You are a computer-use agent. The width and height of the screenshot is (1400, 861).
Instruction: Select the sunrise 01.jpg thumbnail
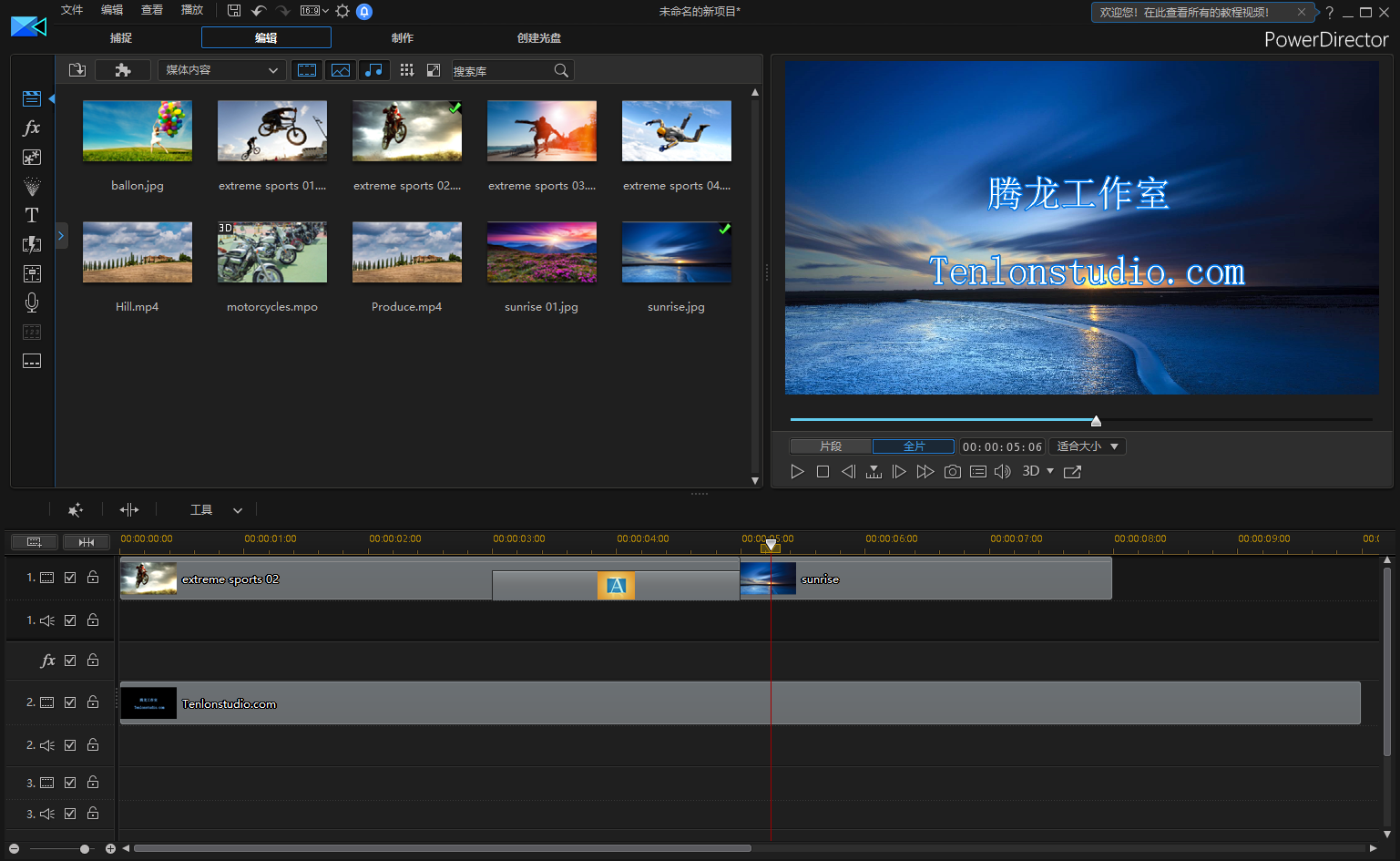pyautogui.click(x=542, y=252)
